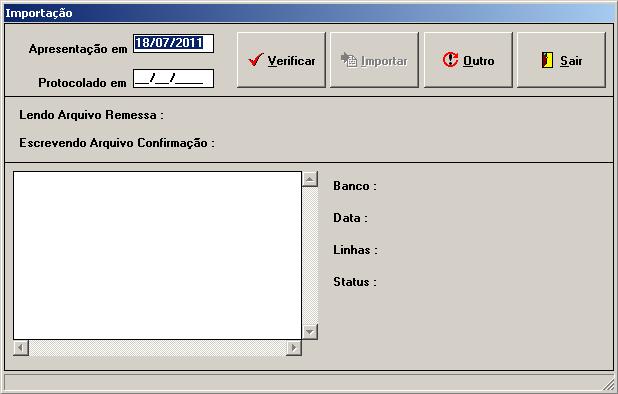Click the list box down scroll arrow

[310, 332]
